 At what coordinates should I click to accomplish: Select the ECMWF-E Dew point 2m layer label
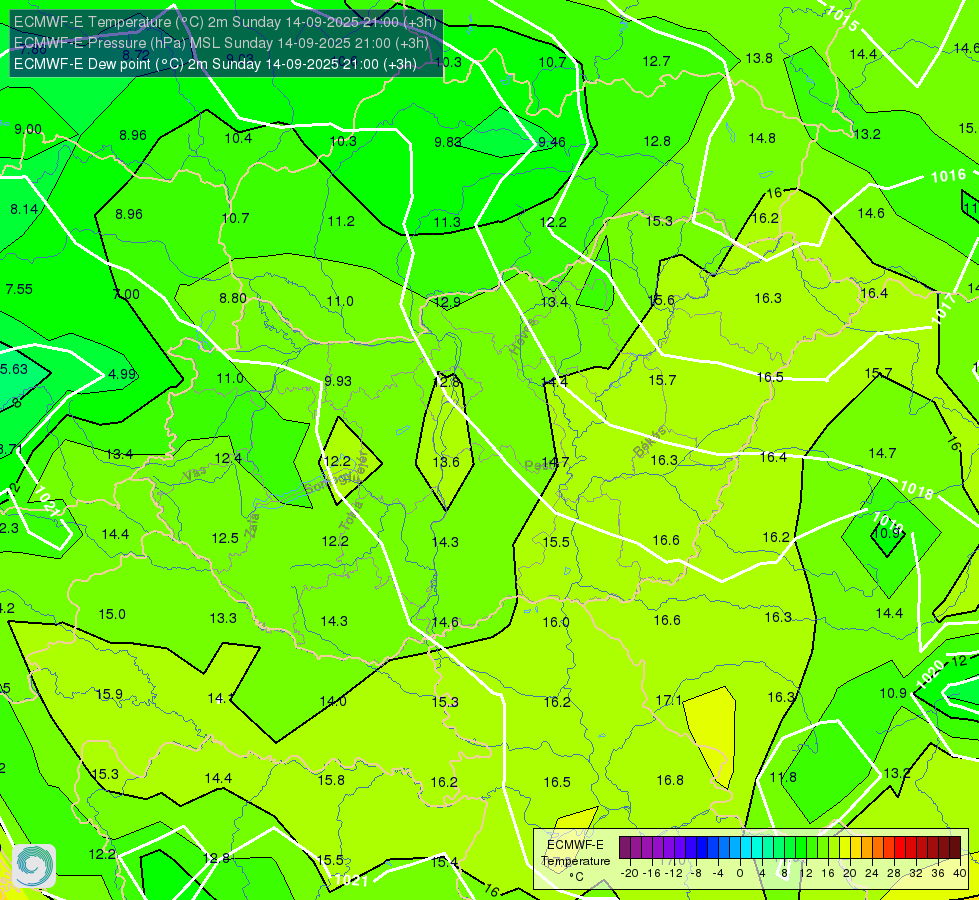tap(215, 64)
